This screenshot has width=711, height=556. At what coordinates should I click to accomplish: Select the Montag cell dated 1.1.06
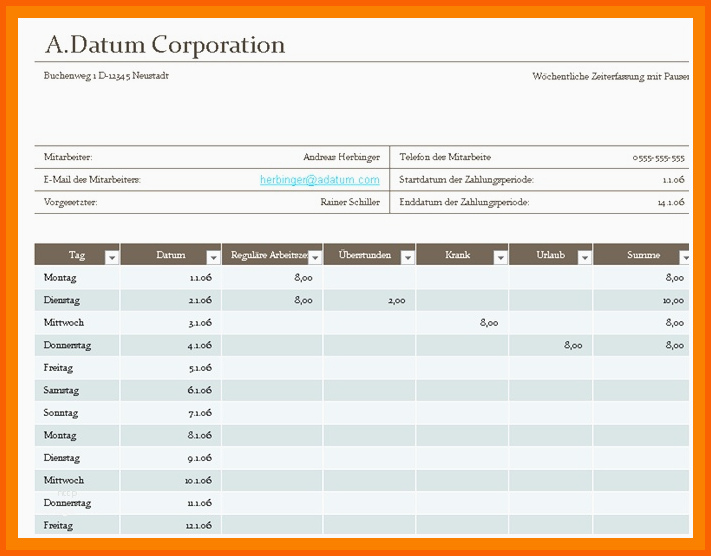click(x=77, y=278)
